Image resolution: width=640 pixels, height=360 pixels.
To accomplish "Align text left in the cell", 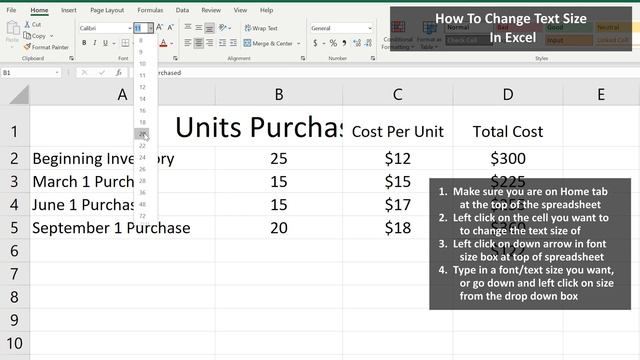I will tap(188, 42).
